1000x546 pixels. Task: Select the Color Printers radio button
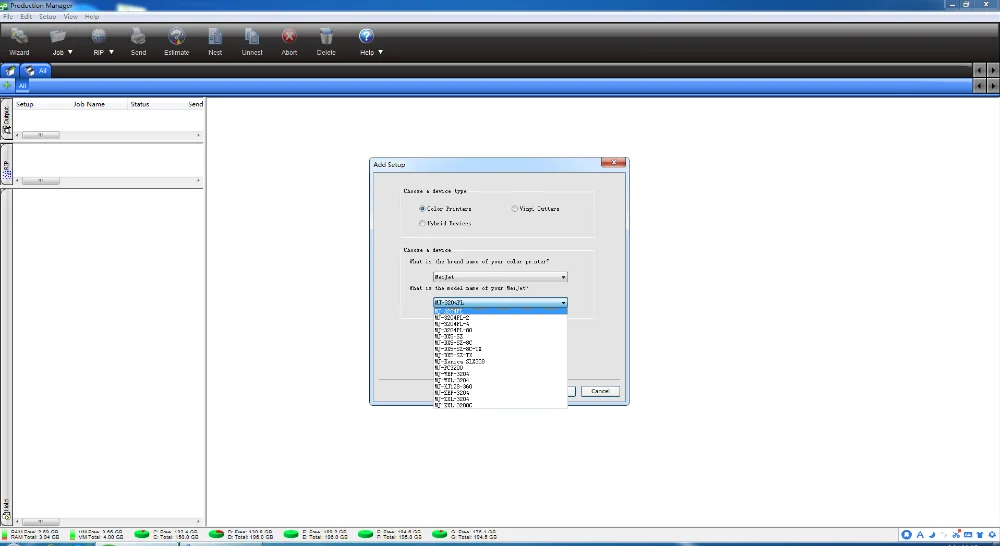point(422,209)
